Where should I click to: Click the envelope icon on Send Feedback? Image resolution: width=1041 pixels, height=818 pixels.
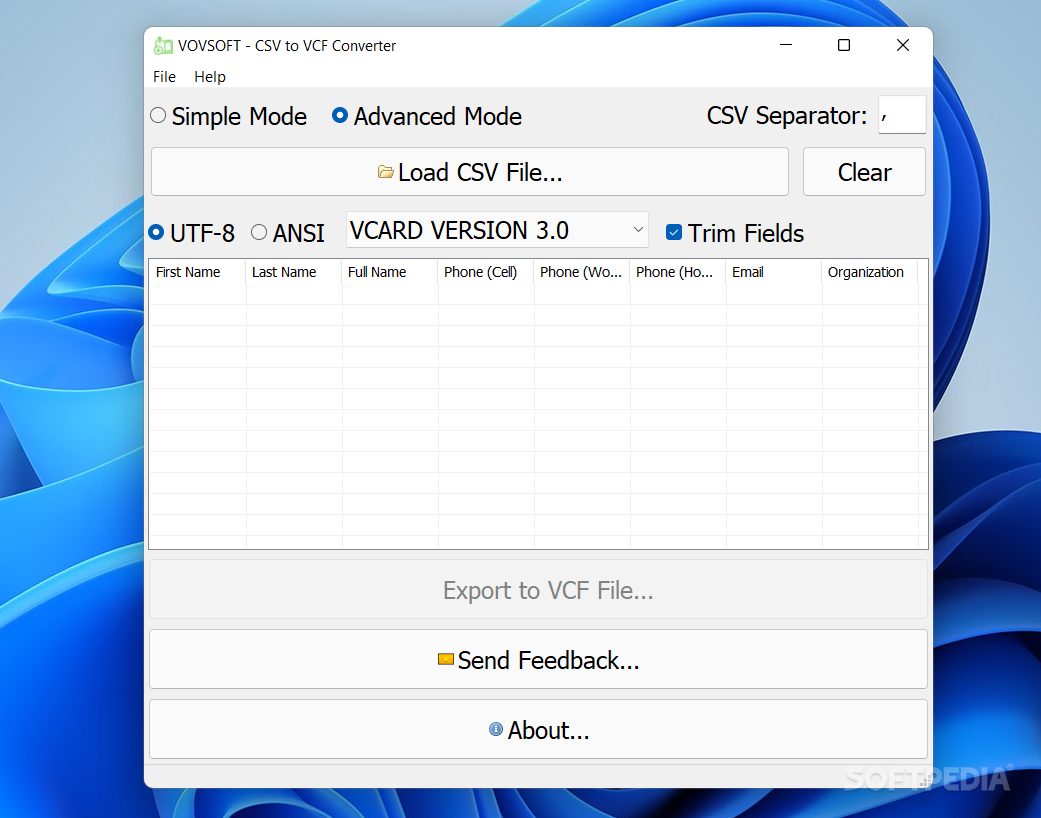pos(445,659)
